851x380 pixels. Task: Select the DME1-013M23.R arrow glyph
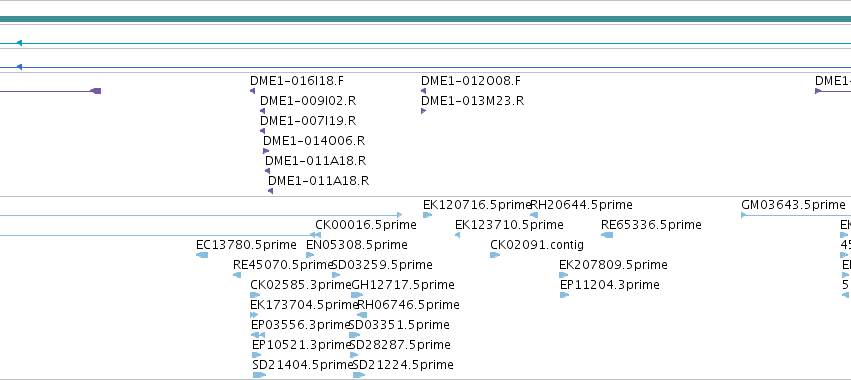click(x=424, y=111)
